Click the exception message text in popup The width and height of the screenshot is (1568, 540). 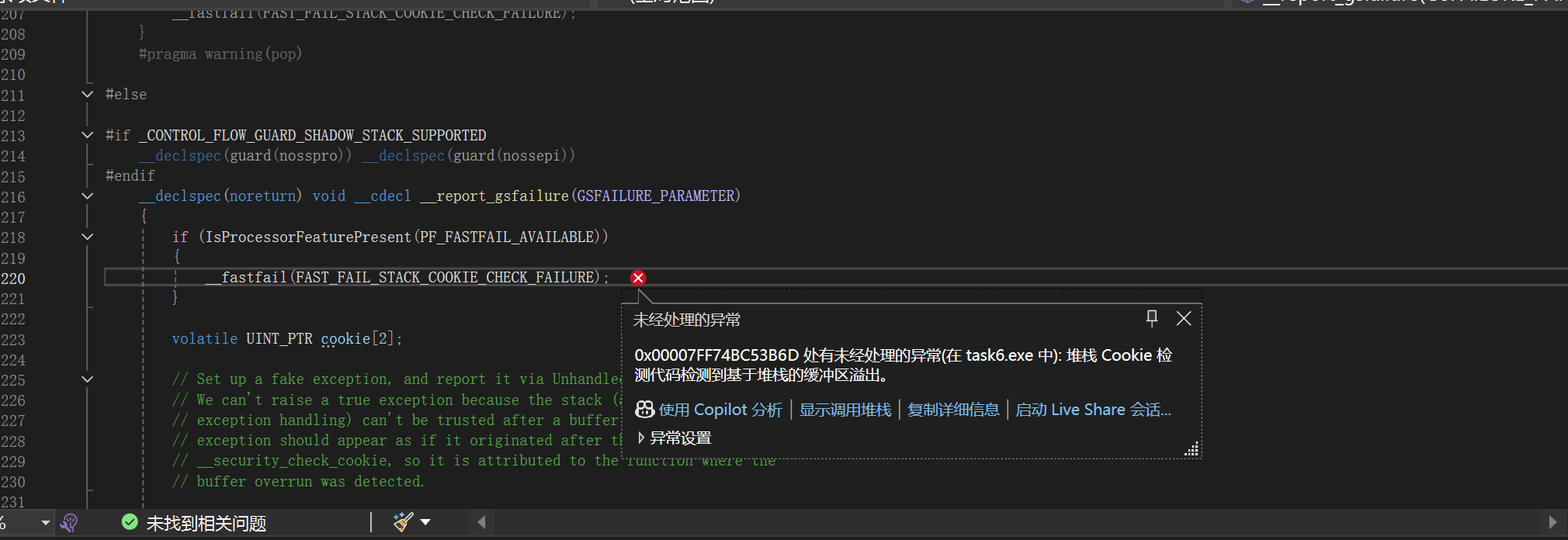[x=904, y=365]
